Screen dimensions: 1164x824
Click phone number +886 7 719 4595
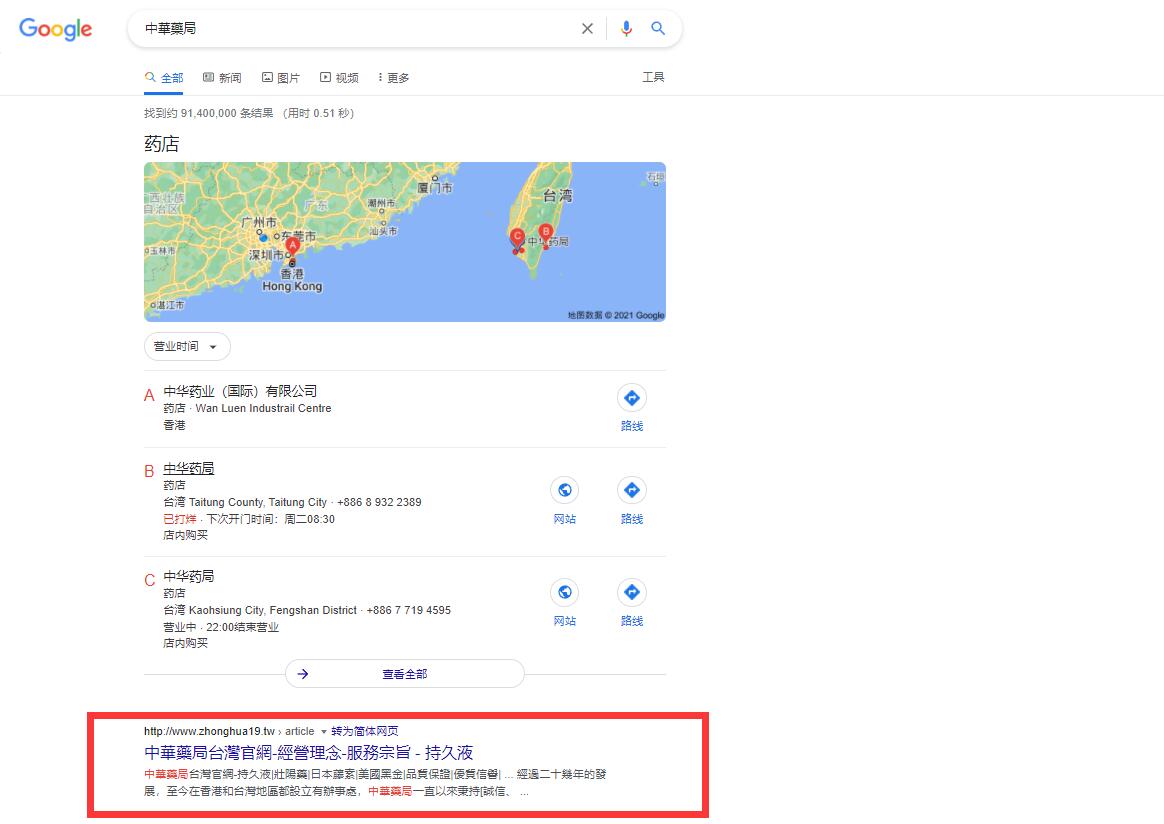tap(408, 610)
